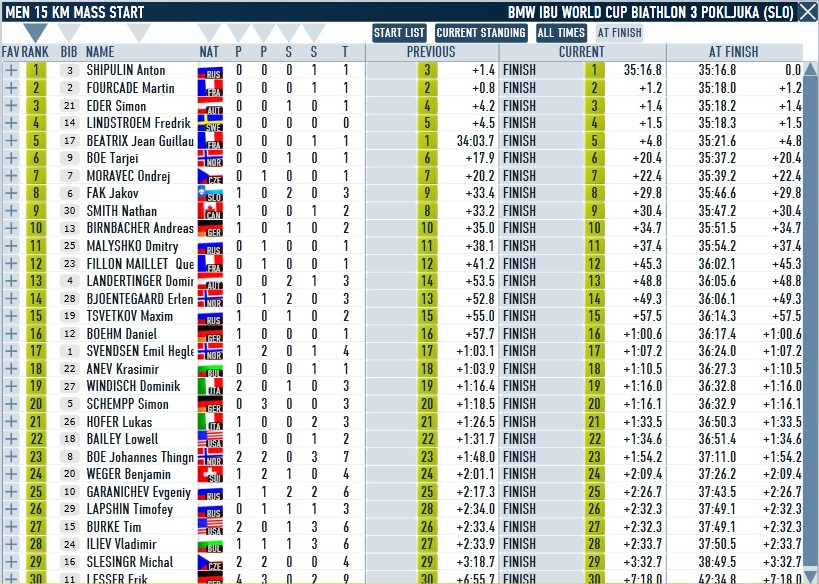Click LAPSHIN Timofey name in results

click(x=130, y=509)
